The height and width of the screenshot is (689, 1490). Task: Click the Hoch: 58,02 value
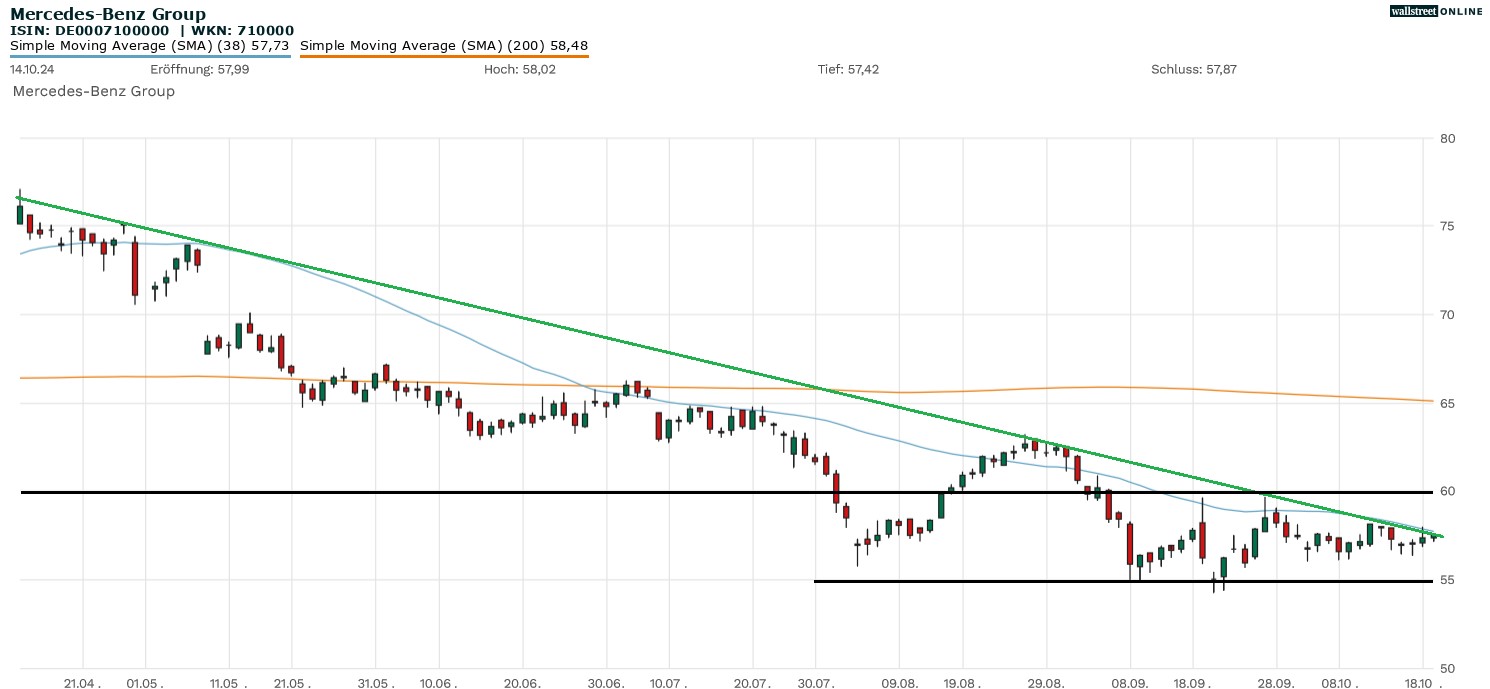[x=519, y=69]
